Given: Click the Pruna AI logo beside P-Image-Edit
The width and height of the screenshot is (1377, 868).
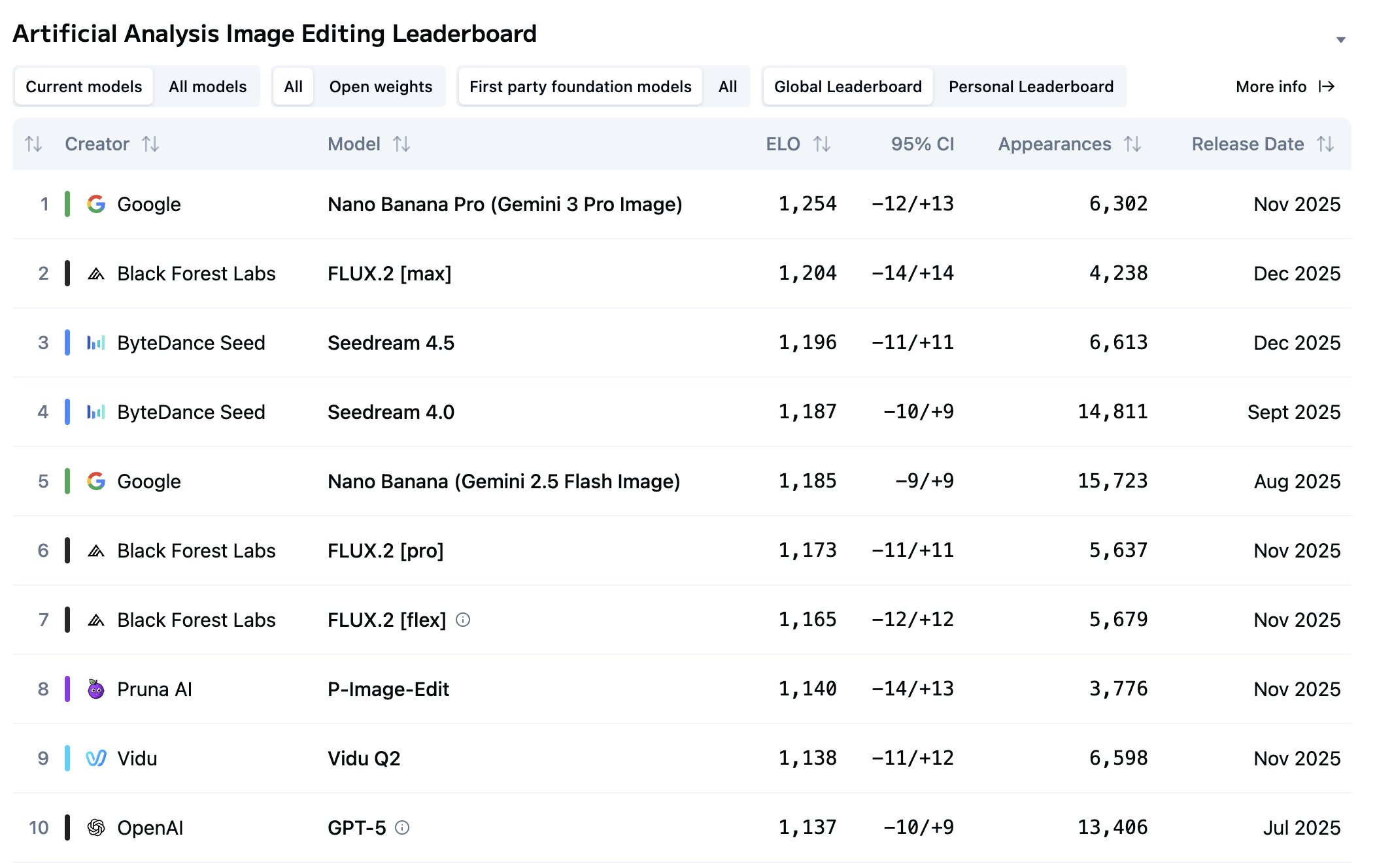Looking at the screenshot, I should (95, 689).
